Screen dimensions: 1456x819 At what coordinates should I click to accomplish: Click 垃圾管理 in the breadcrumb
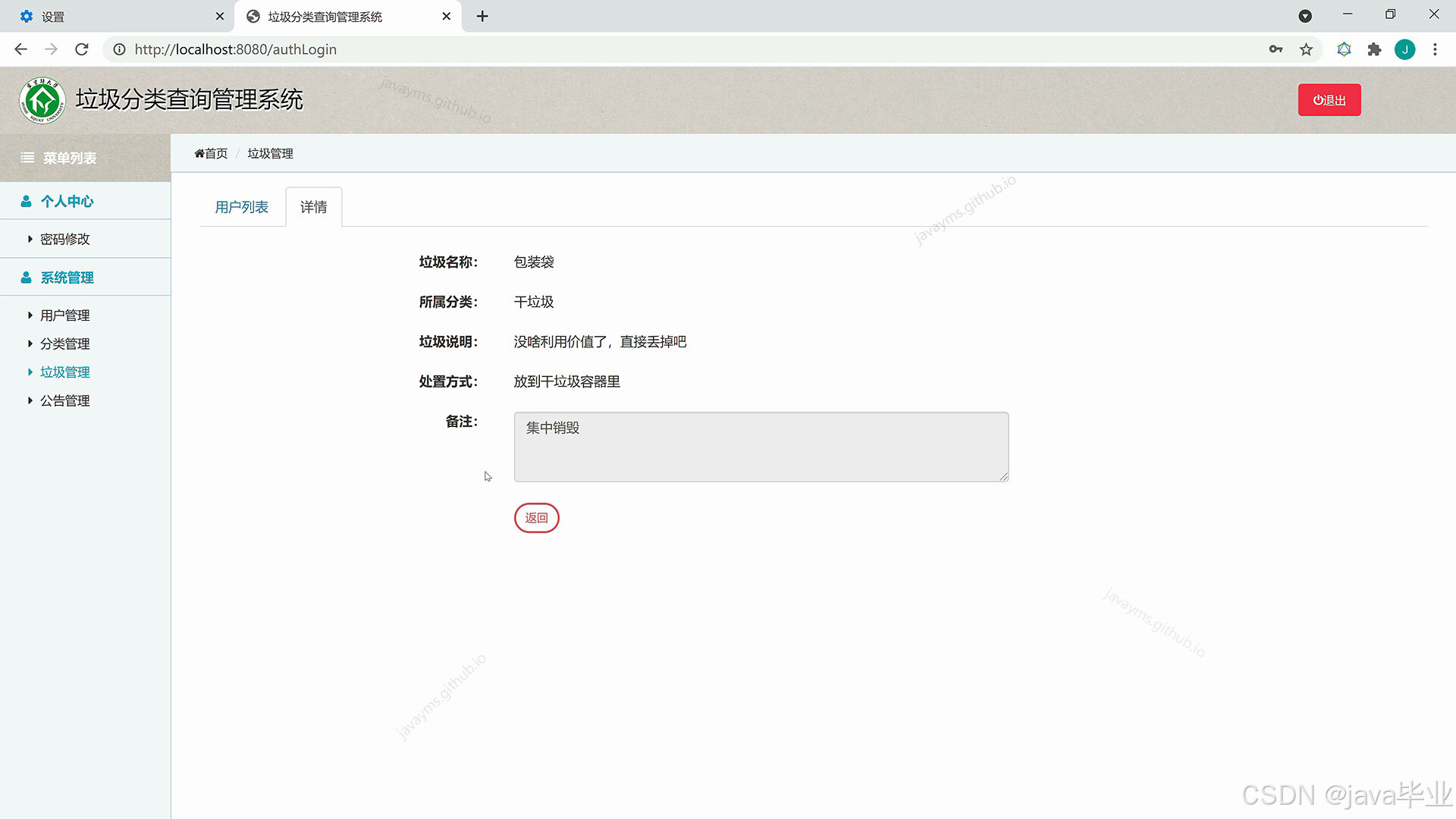click(270, 153)
